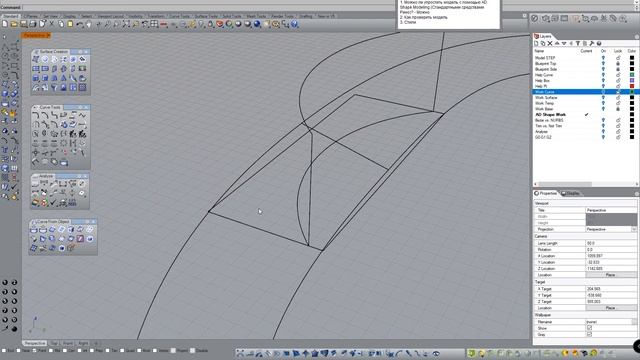Click the blue render sphere icon
Screen dimensions: 640x360
pyautogui.click(x=257, y=24)
